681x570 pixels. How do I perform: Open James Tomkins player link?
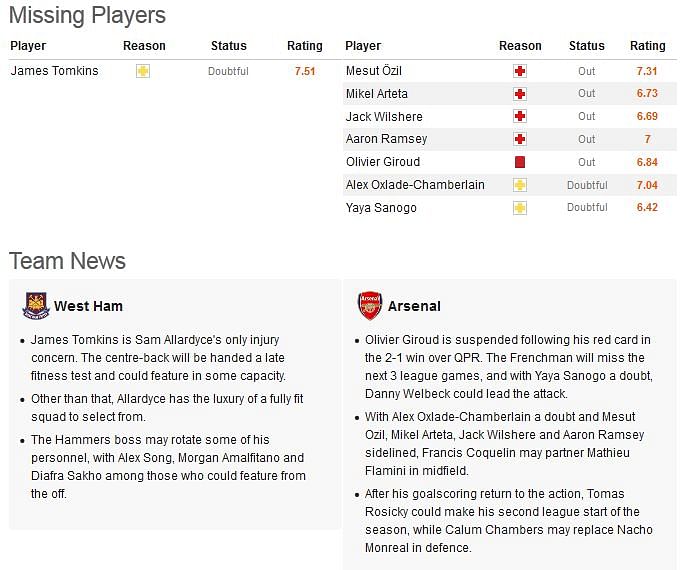[55, 71]
